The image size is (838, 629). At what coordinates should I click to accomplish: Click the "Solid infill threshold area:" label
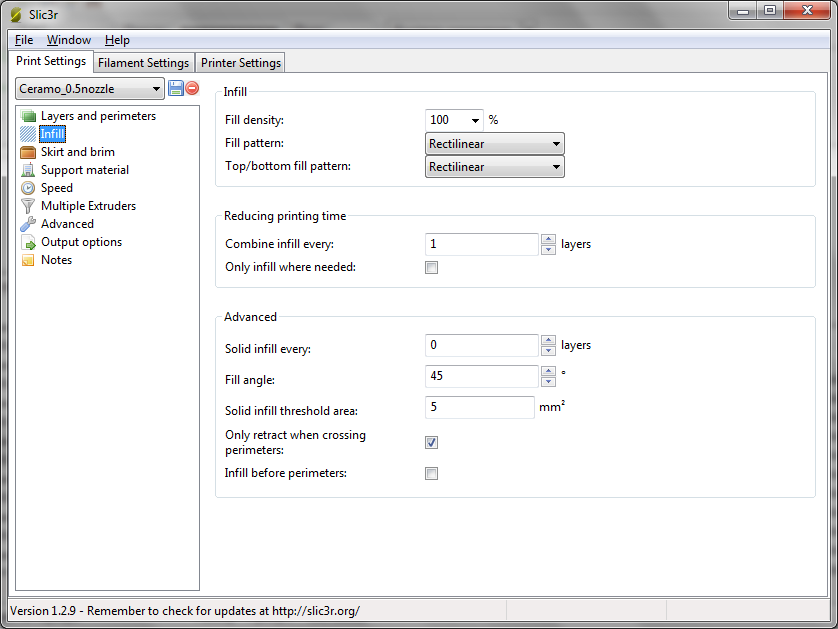pyautogui.click(x=291, y=411)
